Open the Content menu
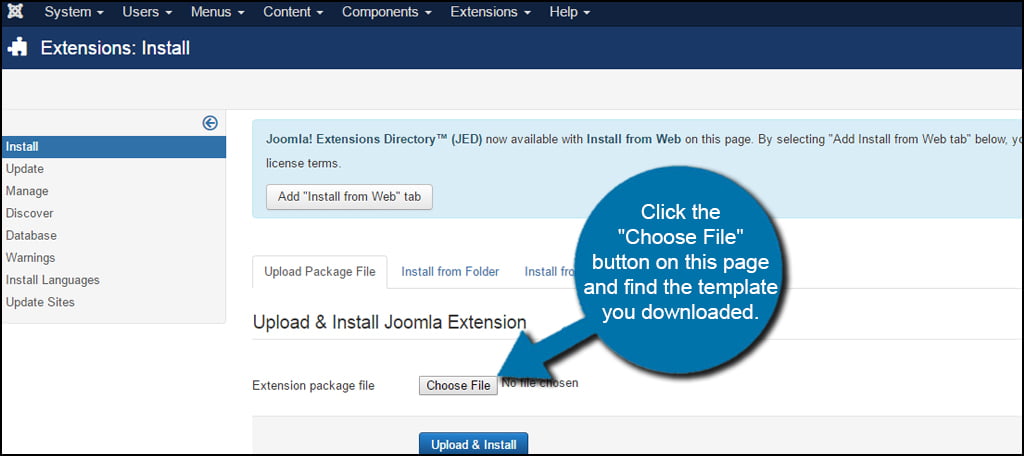The height and width of the screenshot is (456, 1024). click(293, 12)
